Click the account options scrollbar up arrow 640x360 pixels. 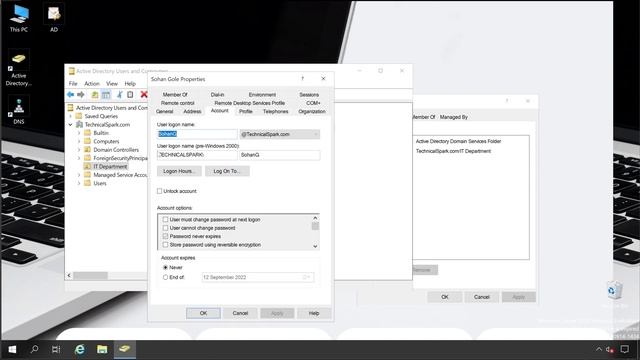pos(315,218)
